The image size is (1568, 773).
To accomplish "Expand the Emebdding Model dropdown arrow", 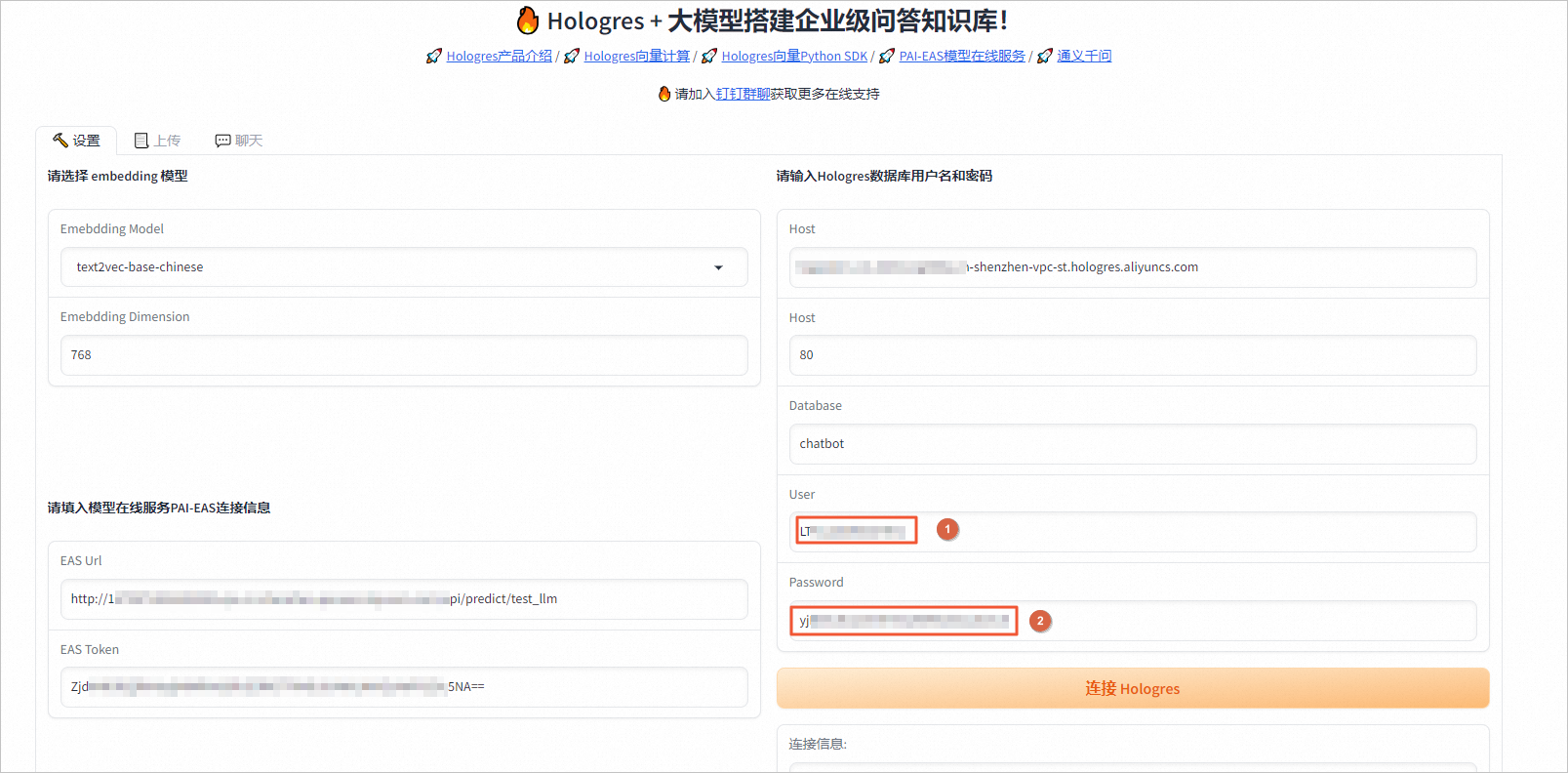I will (x=718, y=267).
